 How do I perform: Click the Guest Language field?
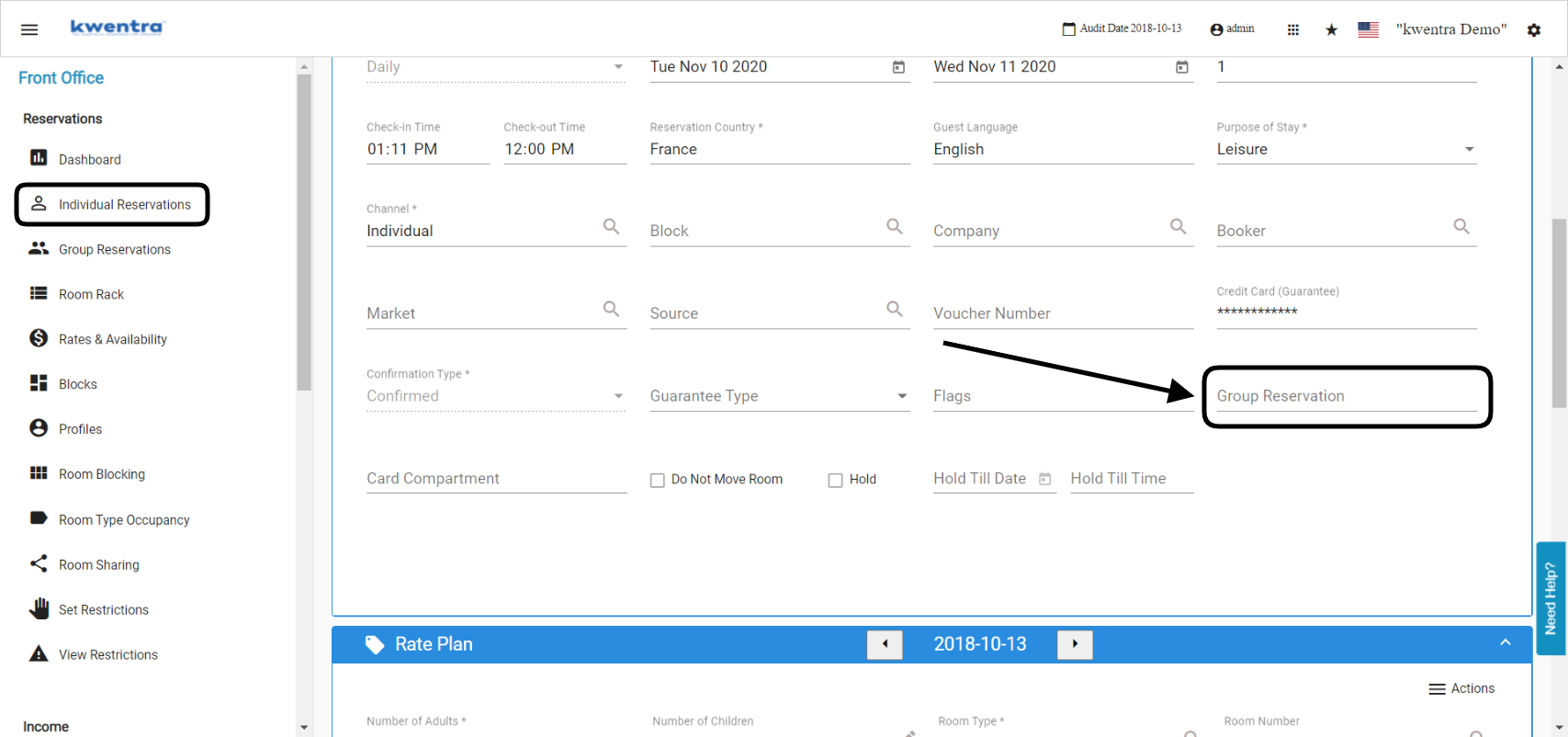(x=1064, y=149)
